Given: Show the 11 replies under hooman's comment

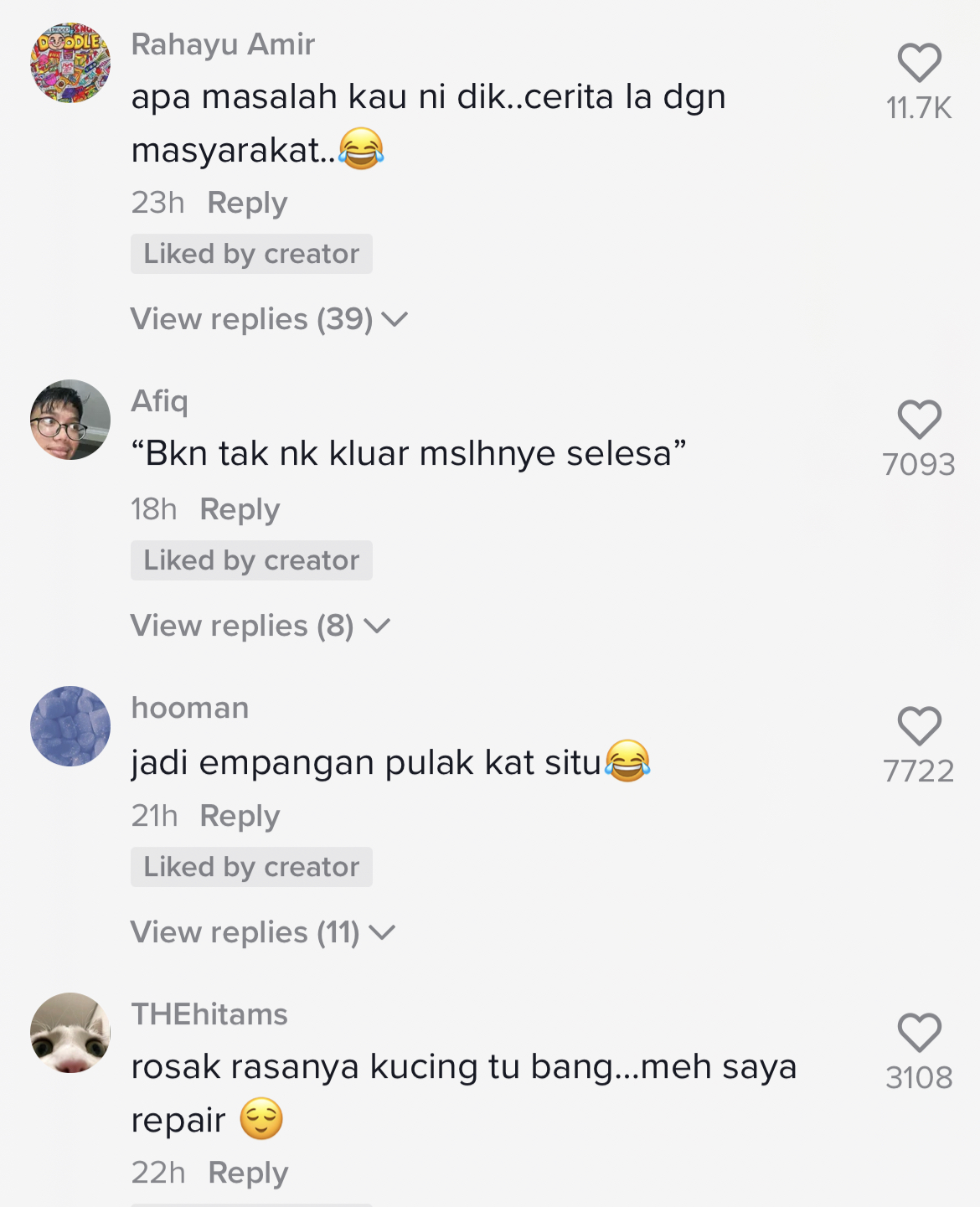Looking at the screenshot, I should coord(262,932).
